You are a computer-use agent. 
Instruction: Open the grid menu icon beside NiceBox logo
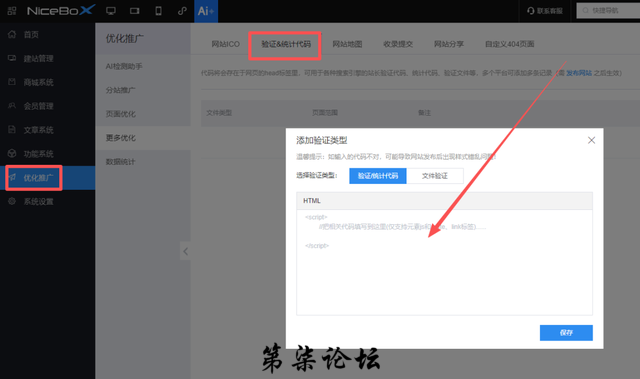click(x=12, y=11)
